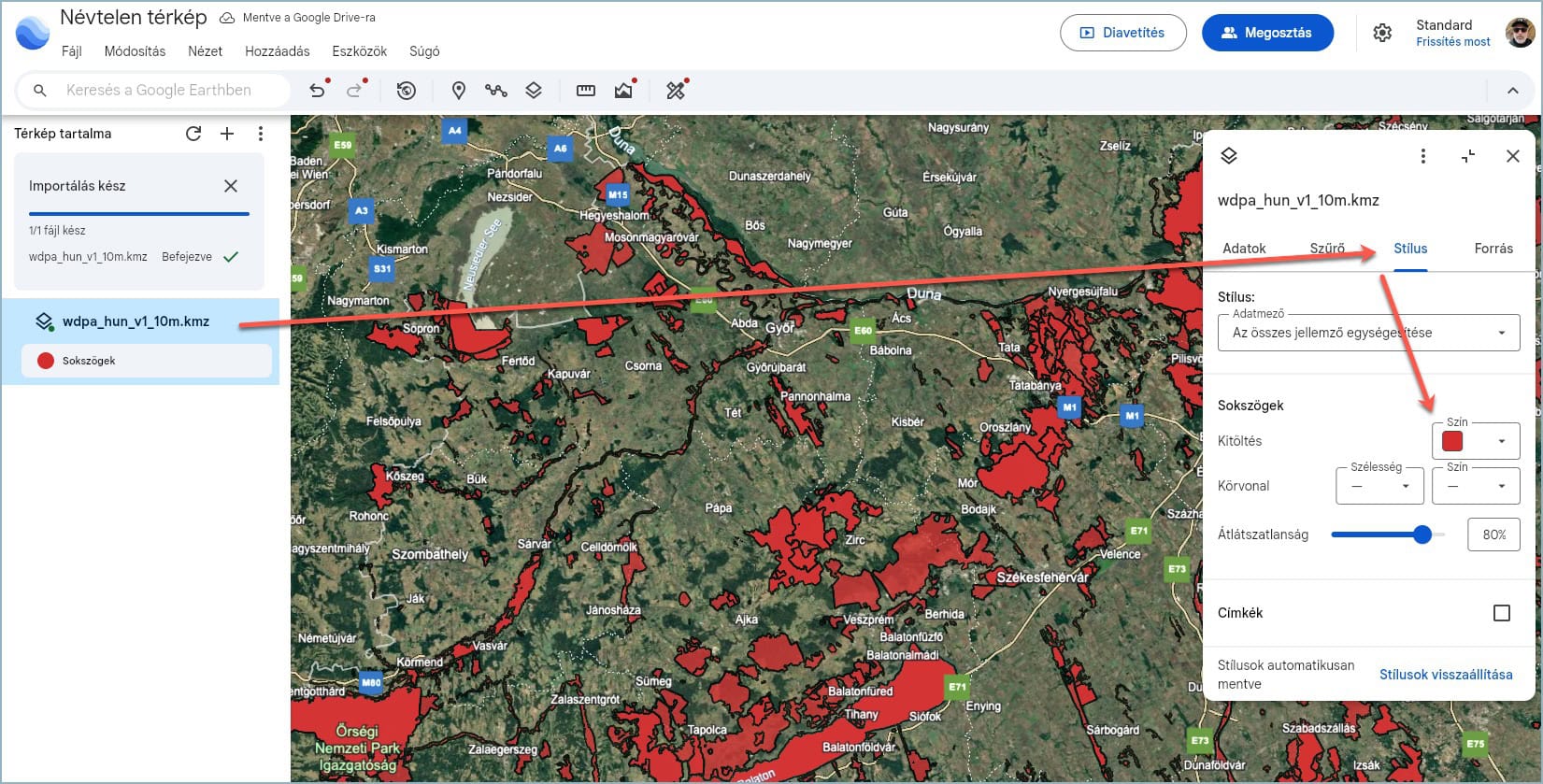This screenshot has height=784, width=1543.
Task: Switch to the Szűrő tab
Action: point(1327,249)
